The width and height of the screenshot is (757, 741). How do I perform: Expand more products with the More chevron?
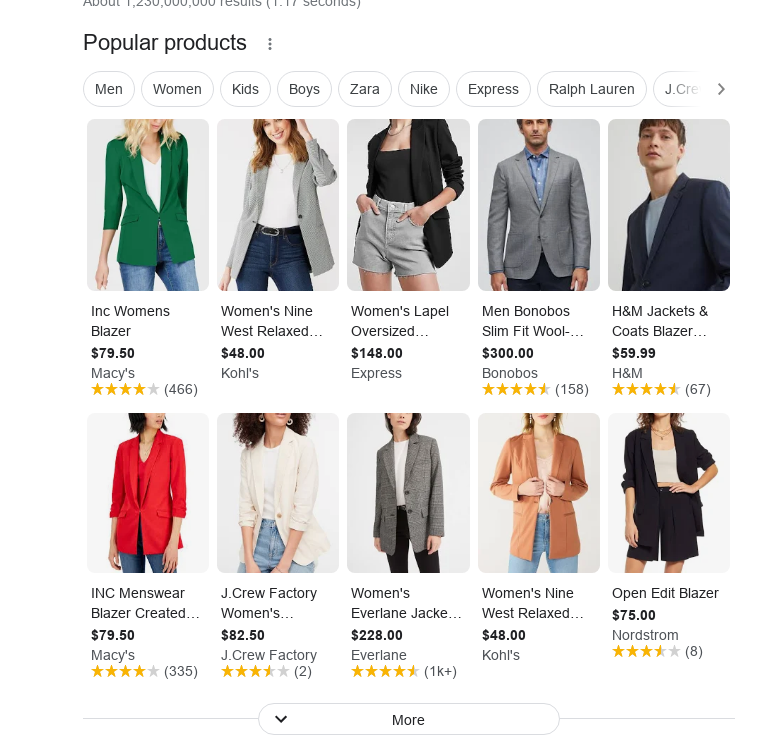281,719
